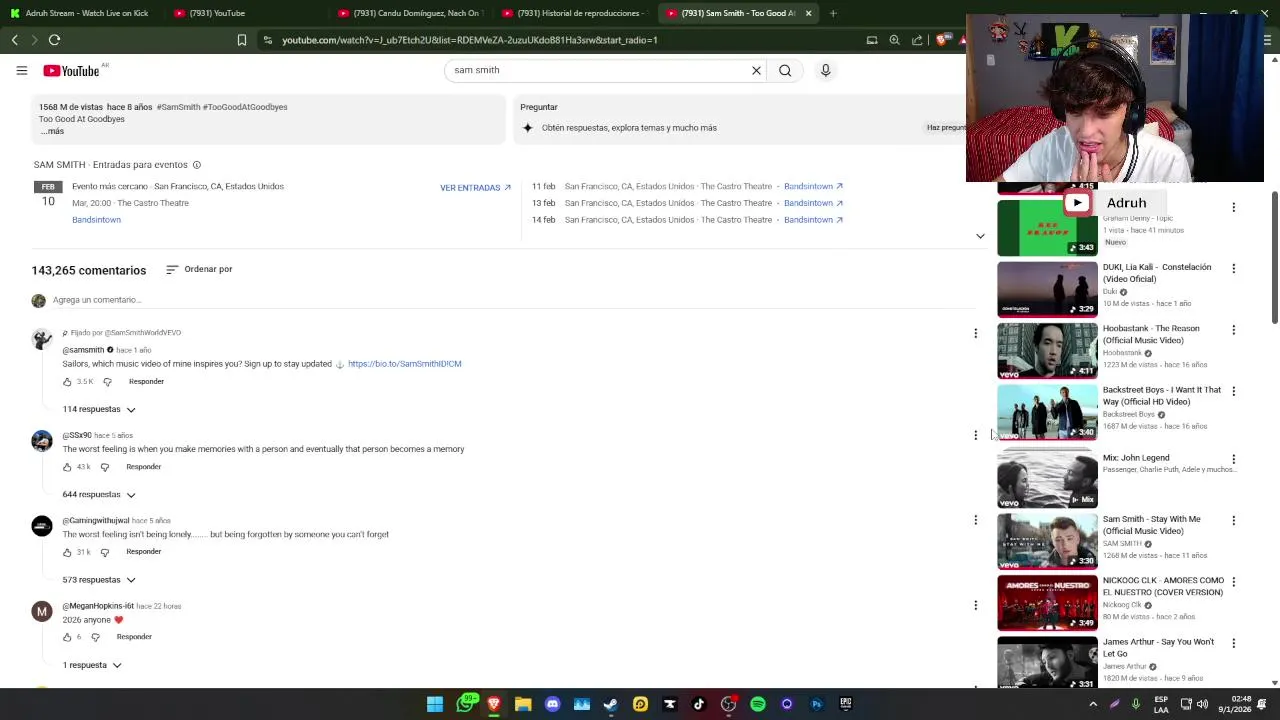The width and height of the screenshot is (1280, 720).
Task: Open the Bandsintown link for 14 feb
Action: point(813,220)
